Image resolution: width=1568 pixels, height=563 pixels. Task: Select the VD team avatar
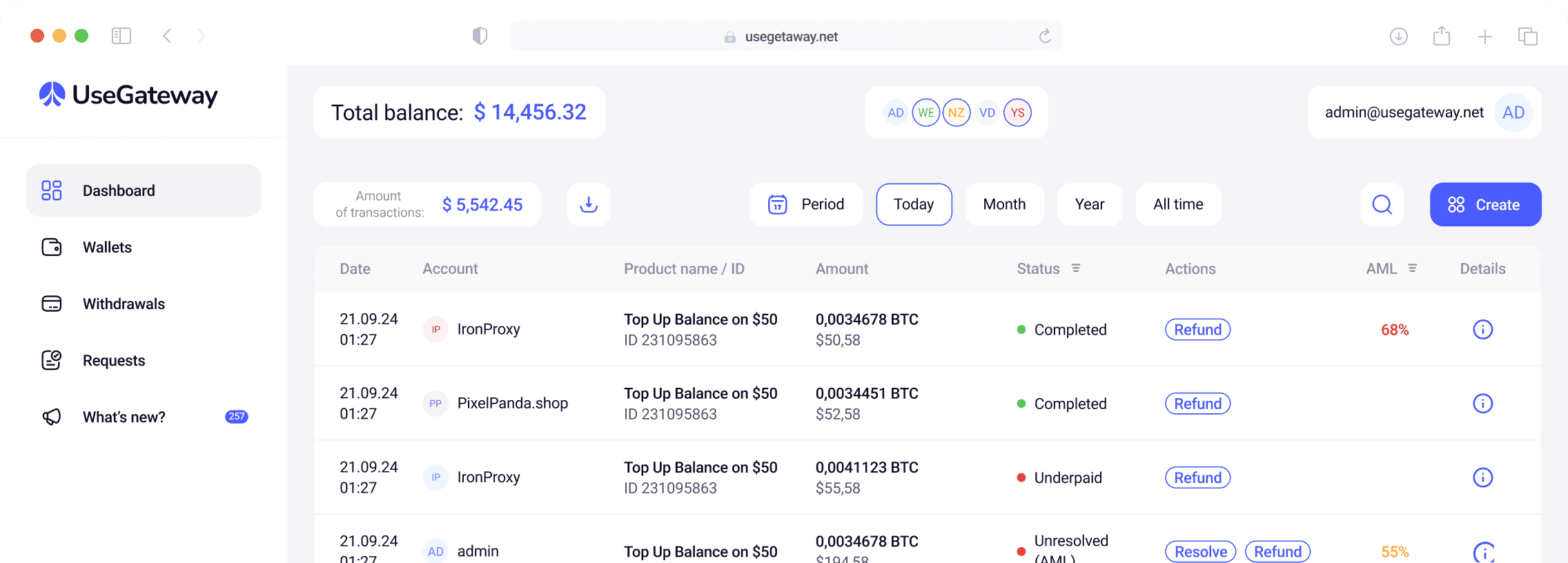pos(988,112)
